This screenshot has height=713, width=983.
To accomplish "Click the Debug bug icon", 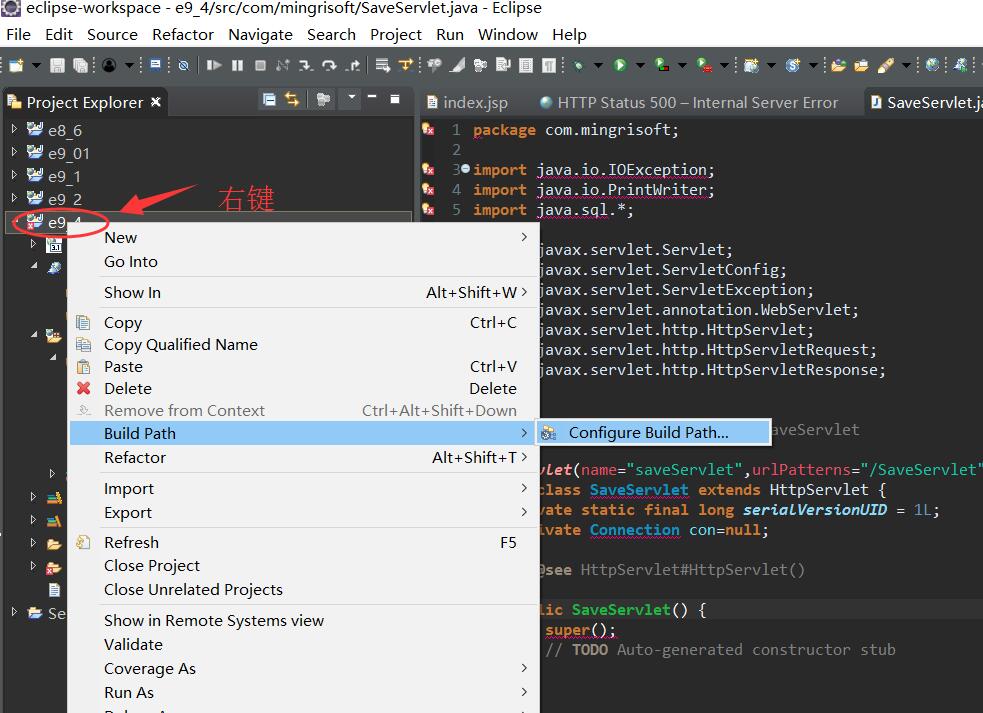I will [578, 65].
